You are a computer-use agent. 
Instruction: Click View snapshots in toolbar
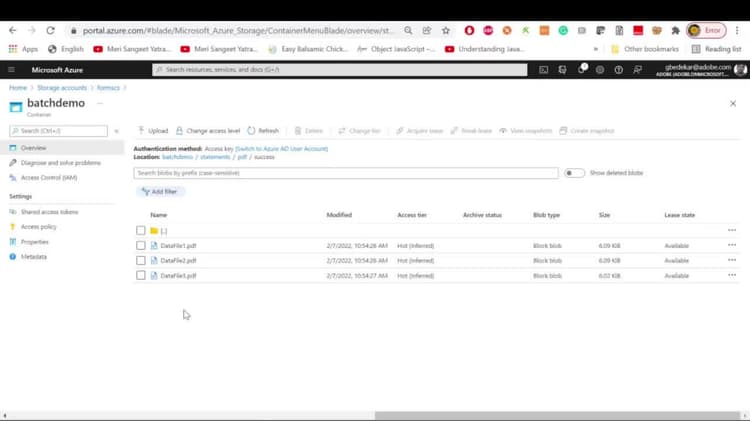526,131
